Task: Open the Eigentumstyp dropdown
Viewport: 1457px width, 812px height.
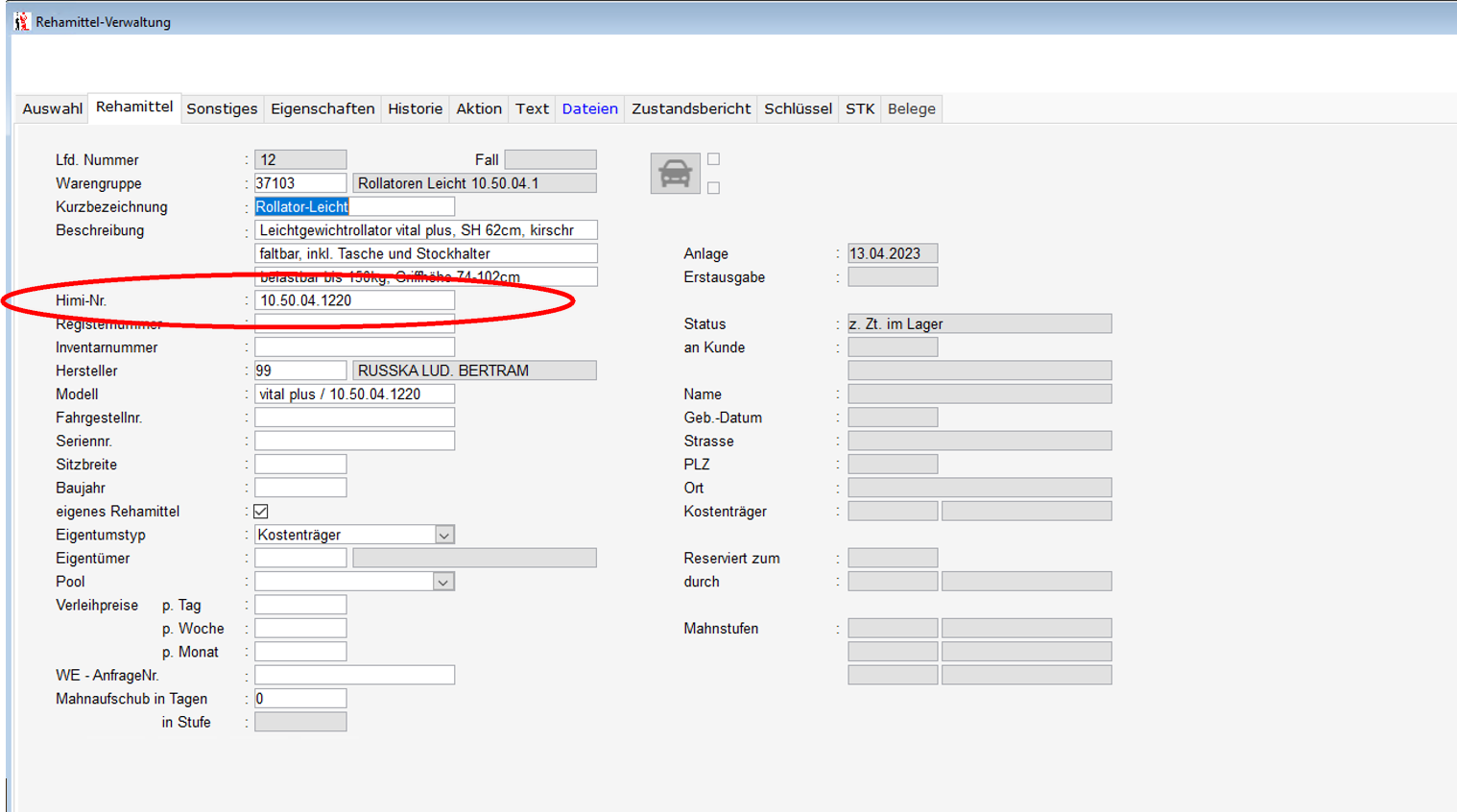Action: coord(443,535)
